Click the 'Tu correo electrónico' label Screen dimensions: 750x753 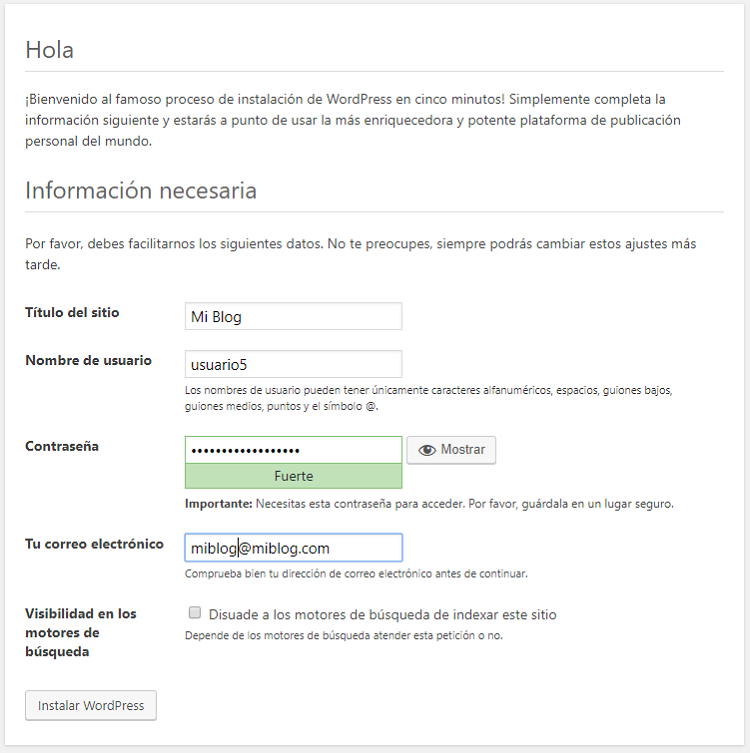point(94,544)
